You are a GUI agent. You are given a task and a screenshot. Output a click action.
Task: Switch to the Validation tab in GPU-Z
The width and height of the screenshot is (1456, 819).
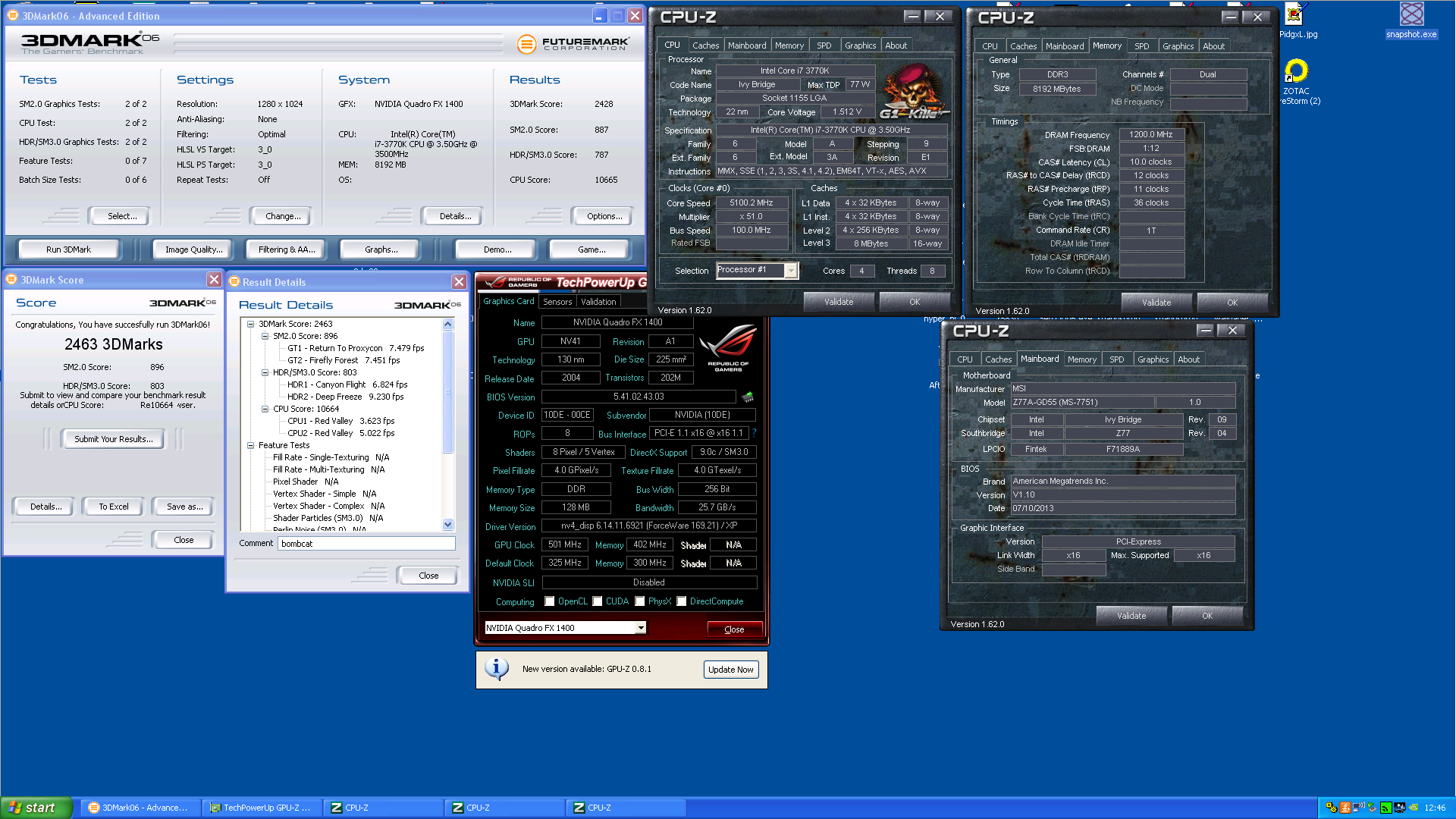(598, 302)
